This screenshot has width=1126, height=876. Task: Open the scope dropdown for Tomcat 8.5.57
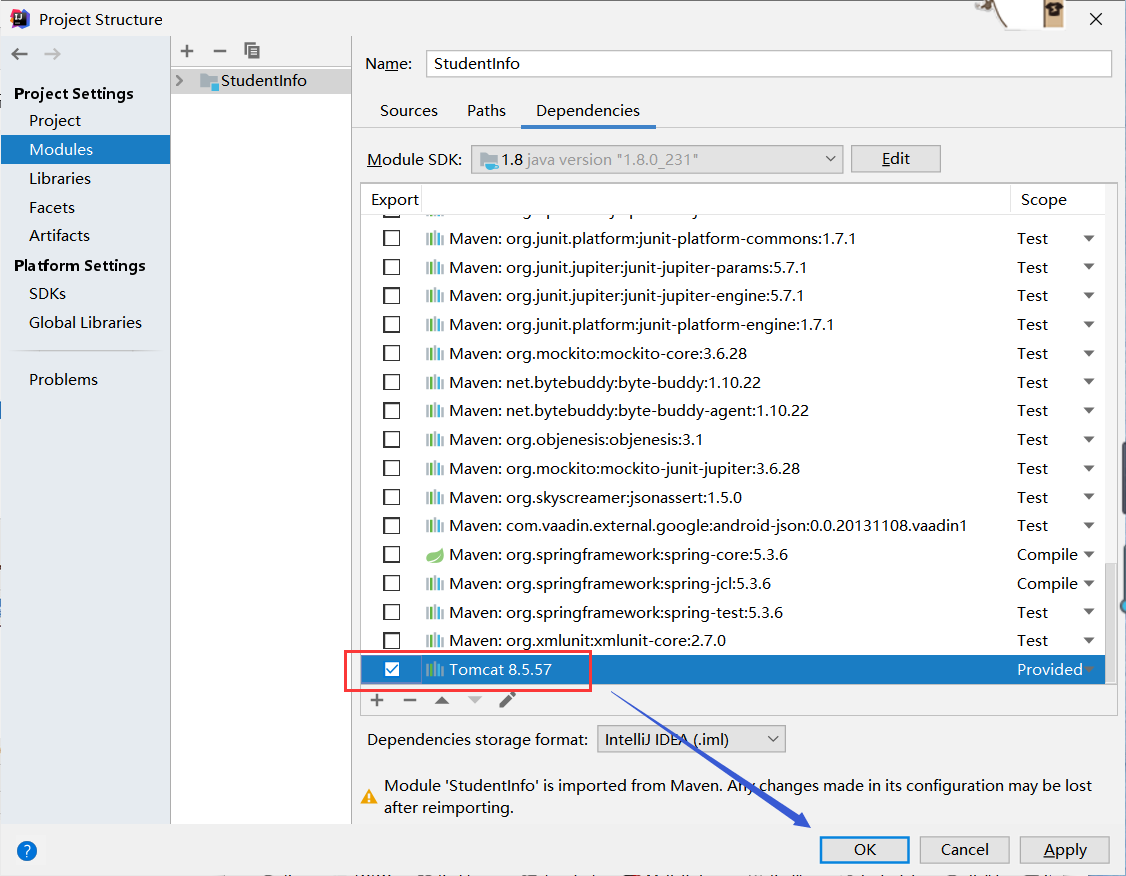coord(1089,669)
